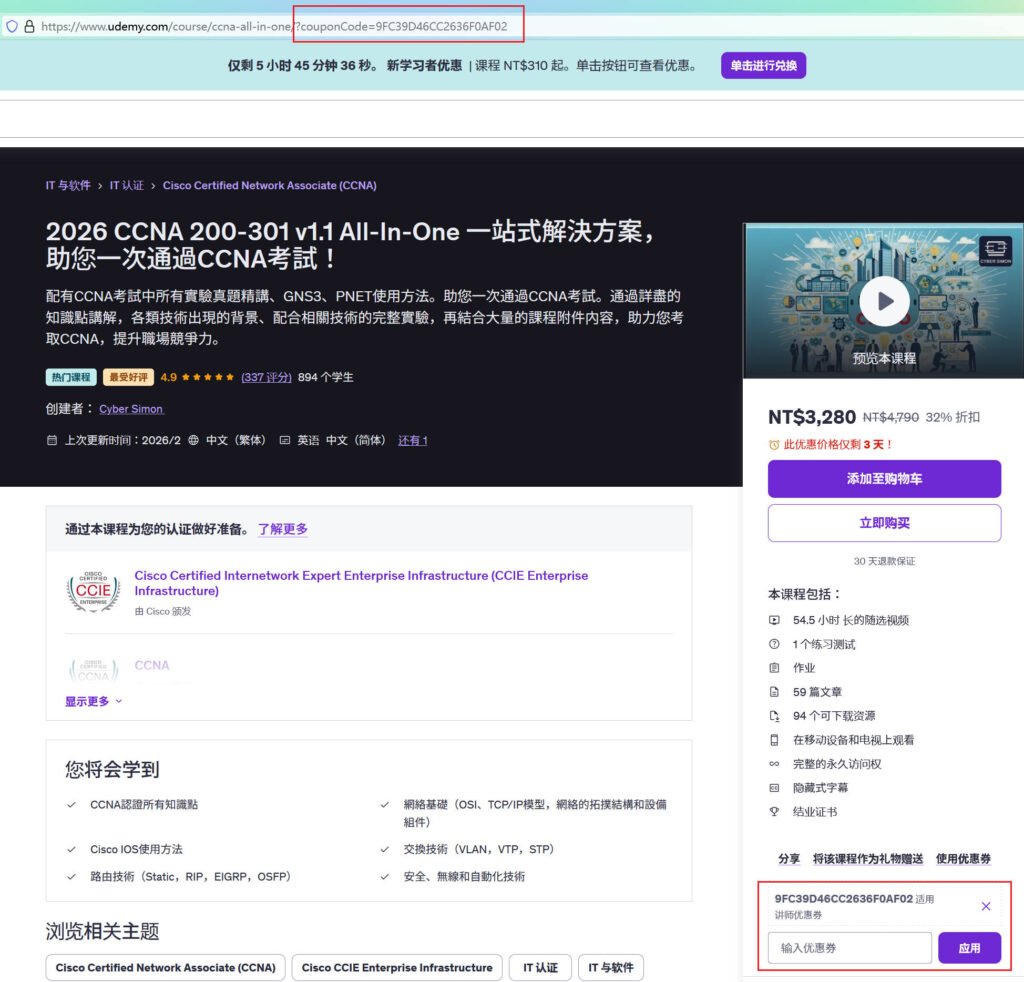This screenshot has width=1024, height=982.
Task: Open the IT 与软件 breadcrumb
Action: 68,186
